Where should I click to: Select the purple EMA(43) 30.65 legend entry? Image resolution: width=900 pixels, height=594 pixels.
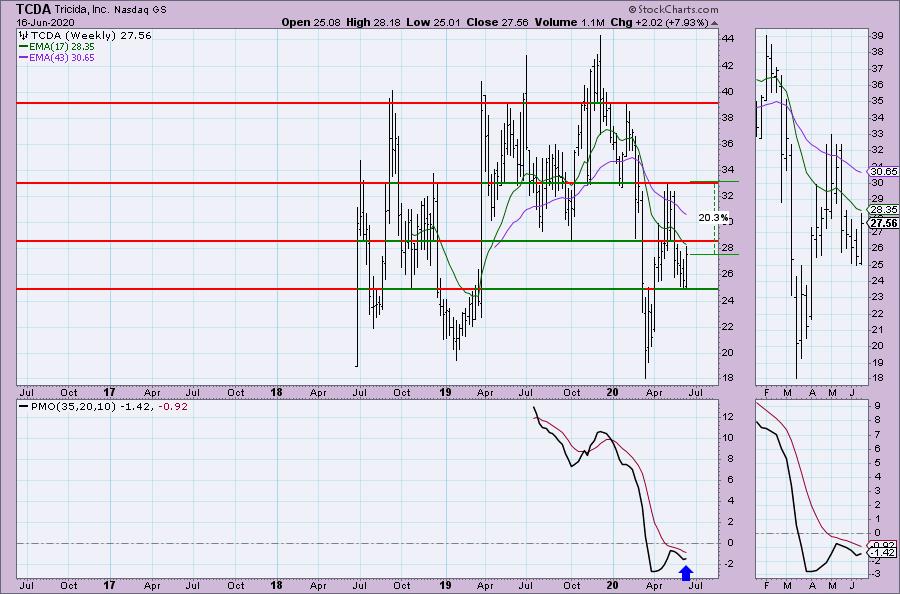pyautogui.click(x=57, y=58)
